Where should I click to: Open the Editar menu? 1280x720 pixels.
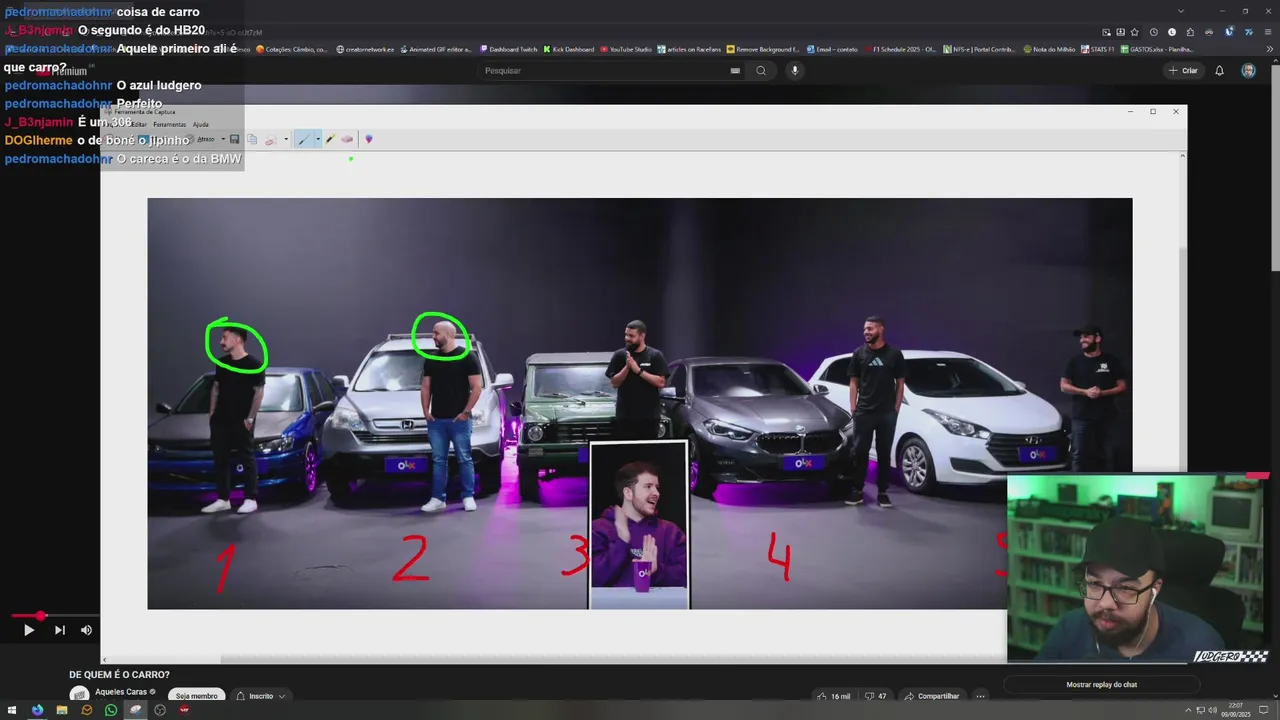(140, 124)
